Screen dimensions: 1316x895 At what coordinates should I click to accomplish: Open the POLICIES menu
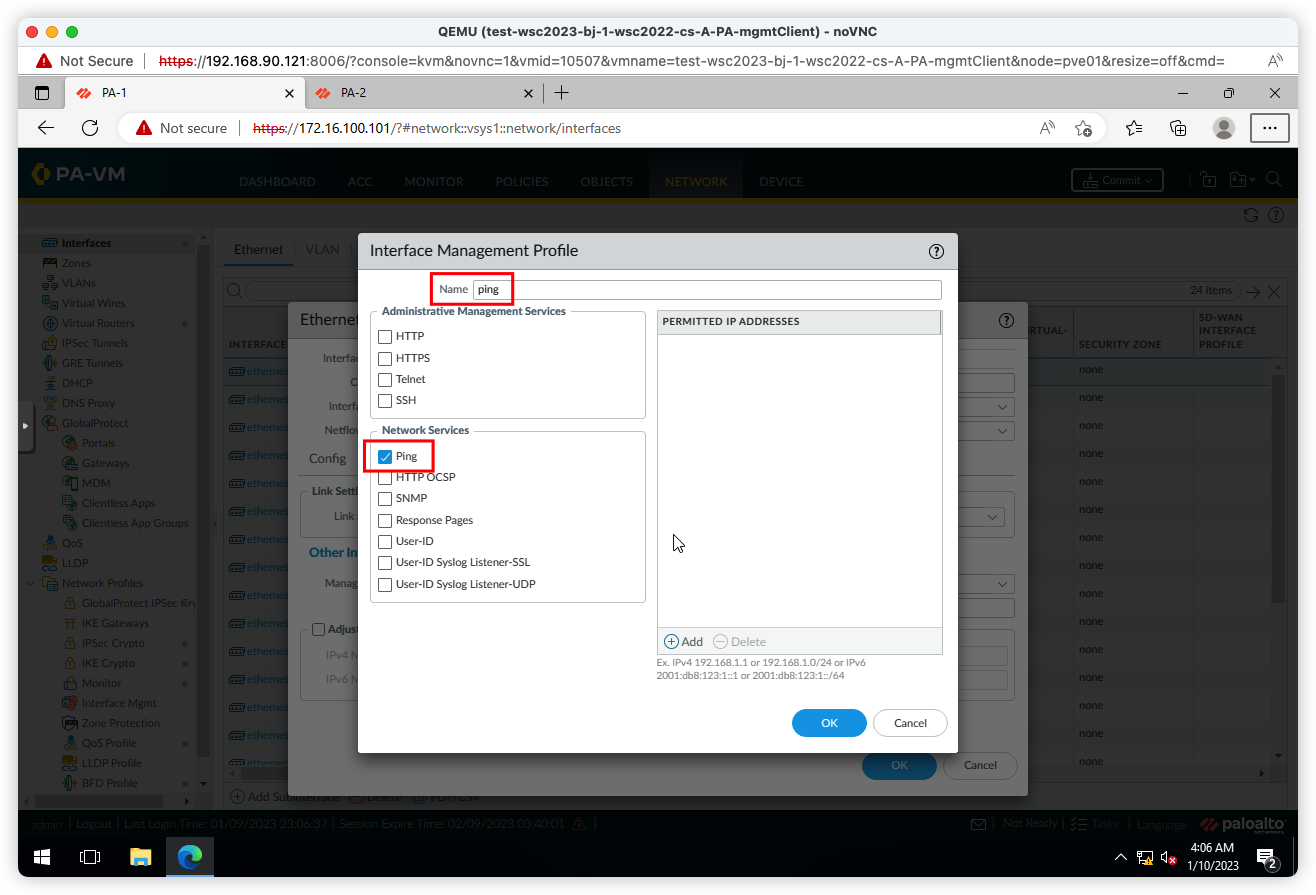coord(522,182)
